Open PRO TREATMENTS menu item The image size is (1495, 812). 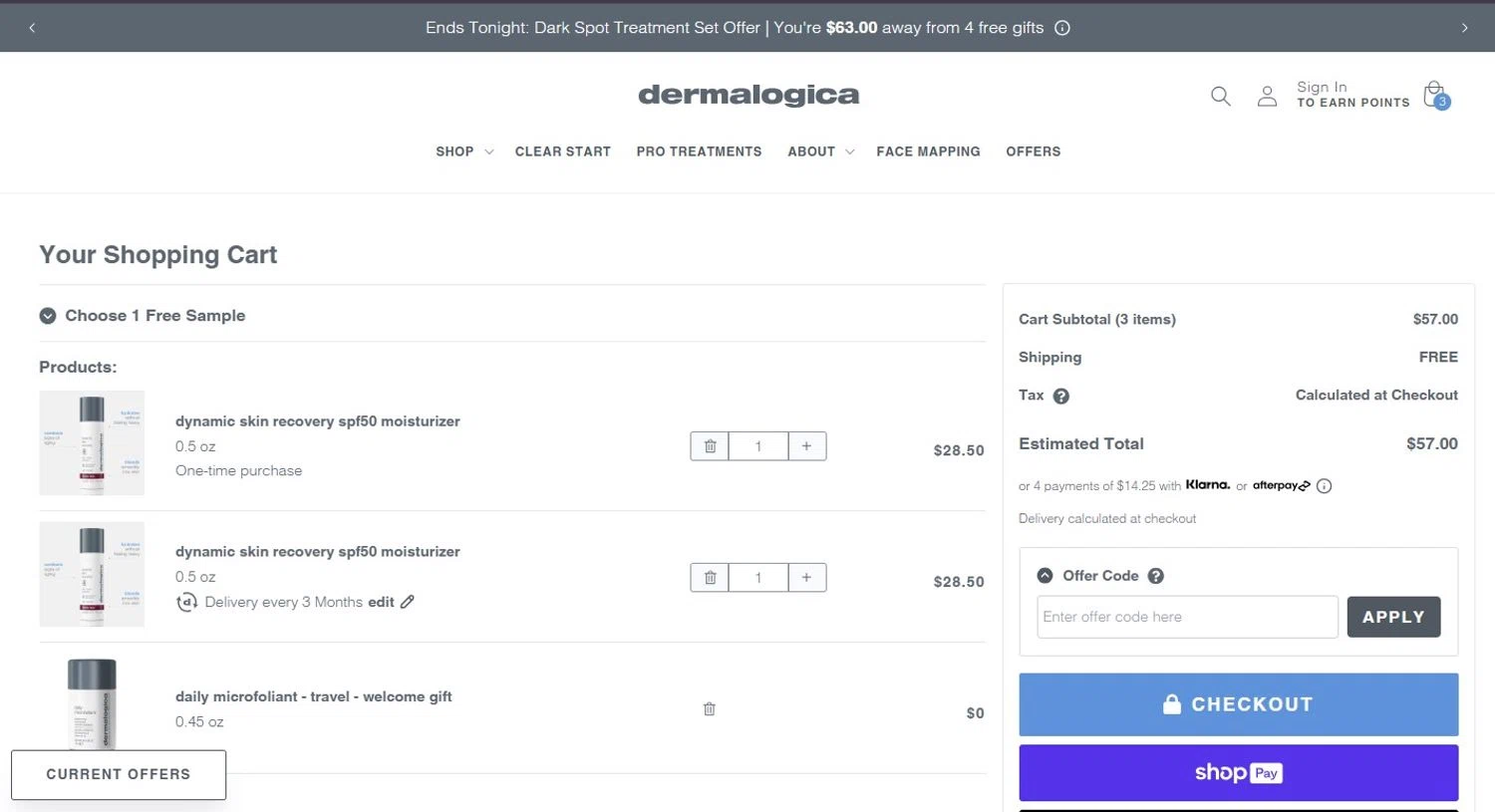point(699,151)
